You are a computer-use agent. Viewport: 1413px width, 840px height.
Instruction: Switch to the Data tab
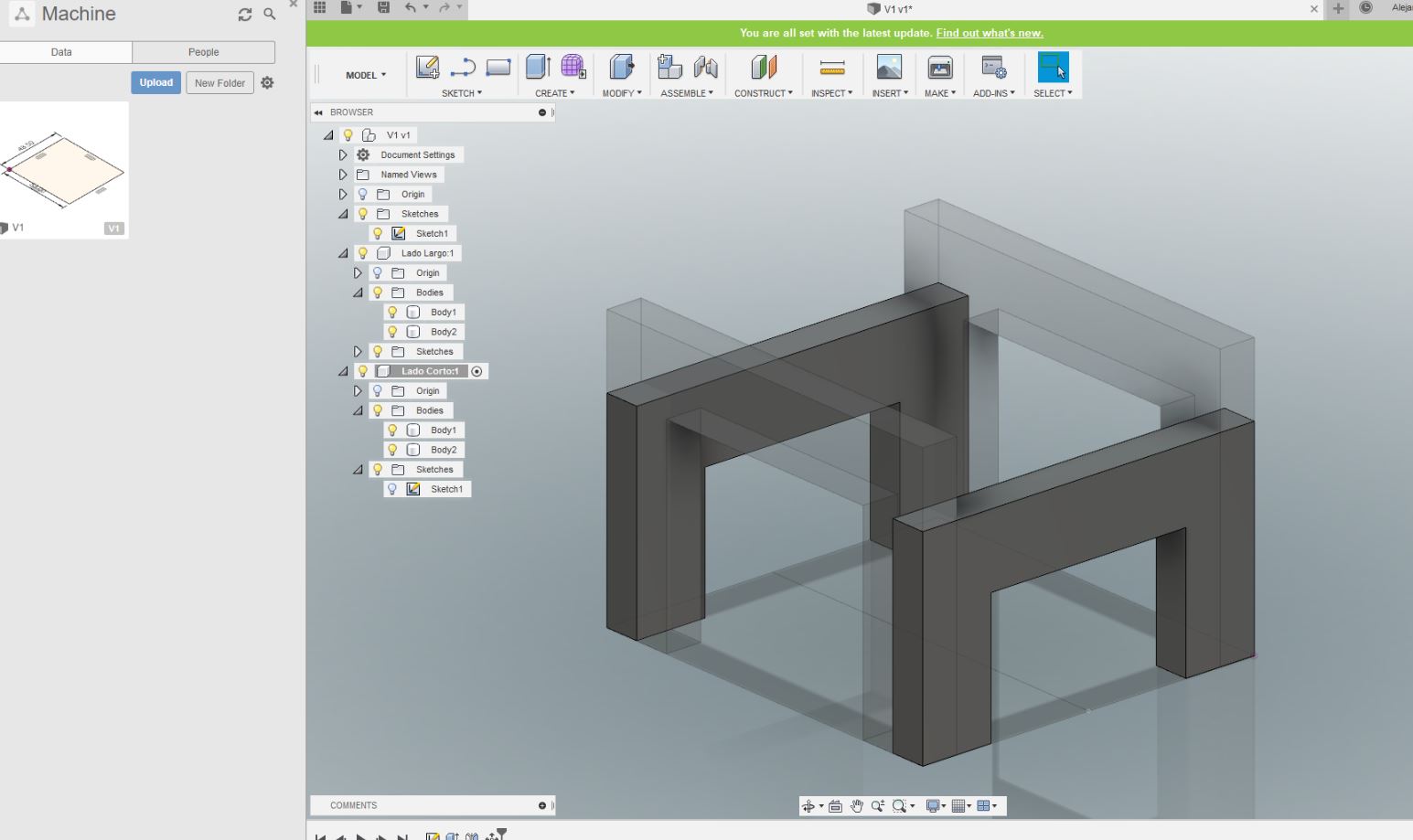click(x=61, y=52)
